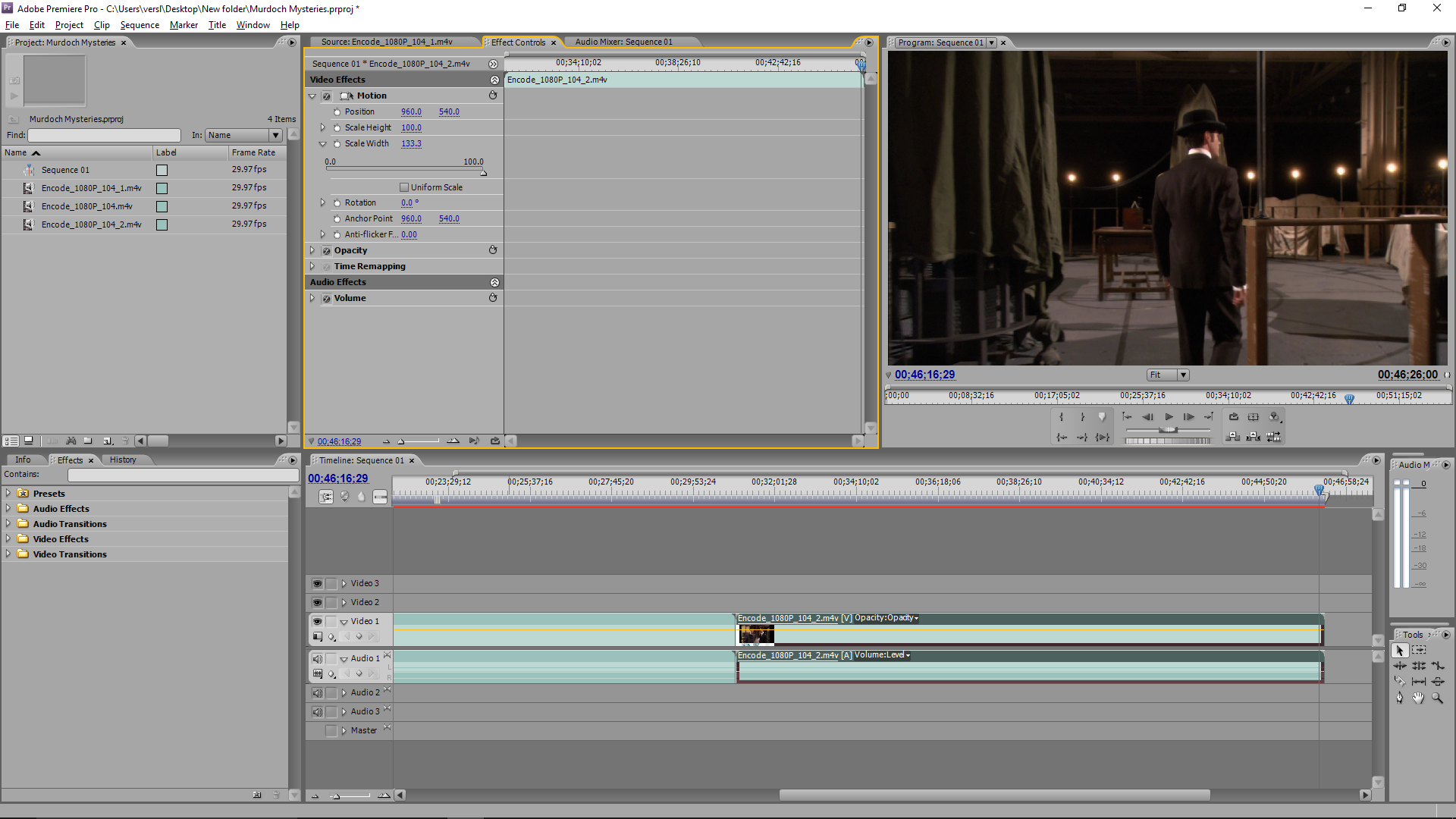Viewport: 1456px width, 819px height.
Task: Expand the Video Effects bin in Effects panel
Action: 8,538
